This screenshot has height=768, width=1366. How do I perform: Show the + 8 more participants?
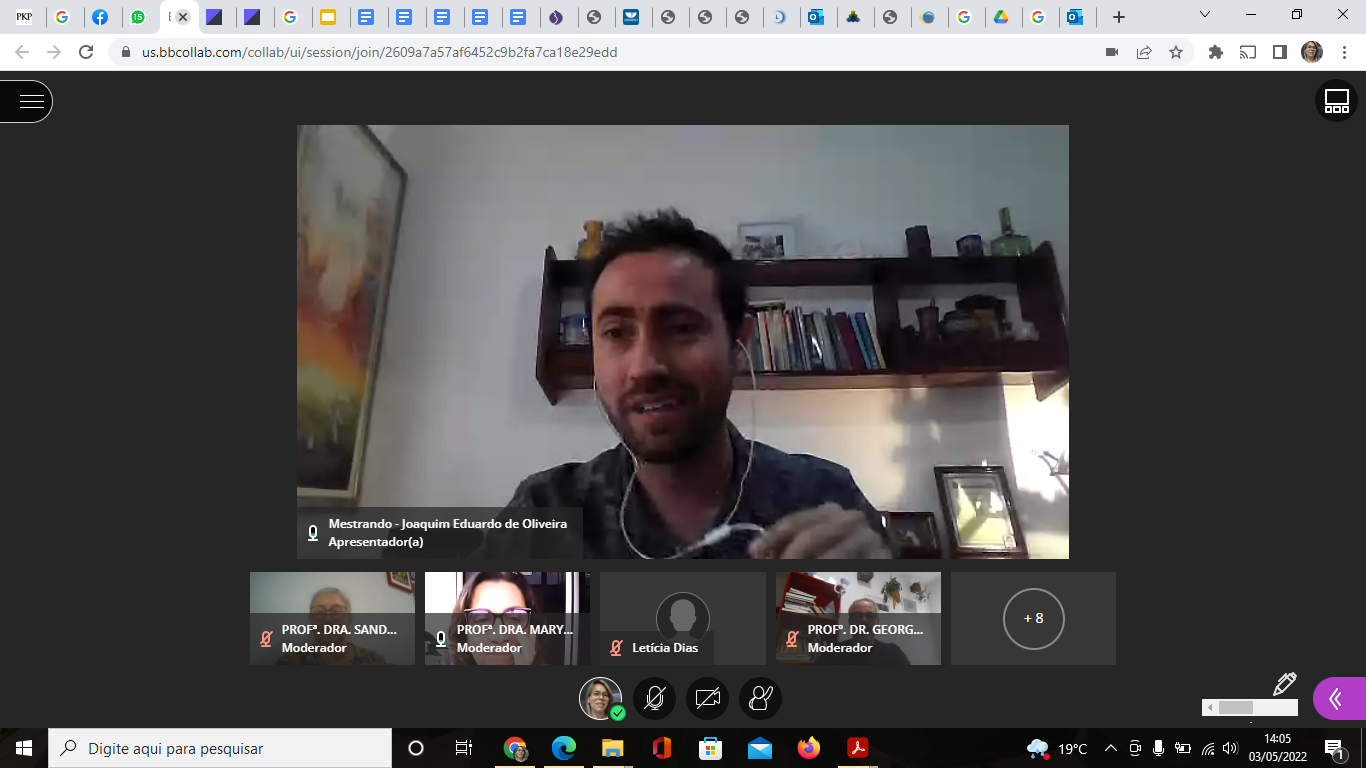pos(1033,618)
